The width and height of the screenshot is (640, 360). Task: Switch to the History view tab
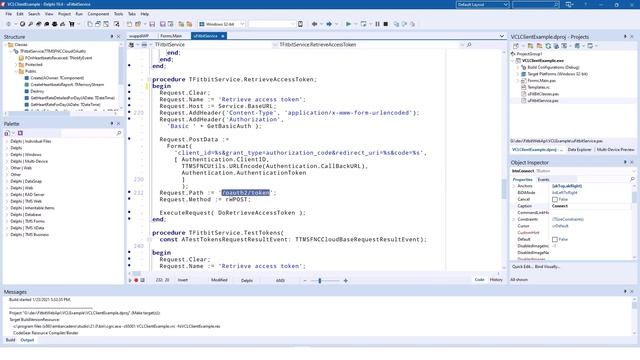coord(496,280)
